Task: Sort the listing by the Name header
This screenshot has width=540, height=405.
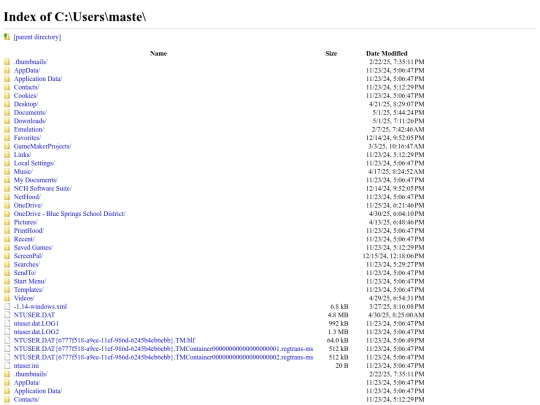Action: 158,53
